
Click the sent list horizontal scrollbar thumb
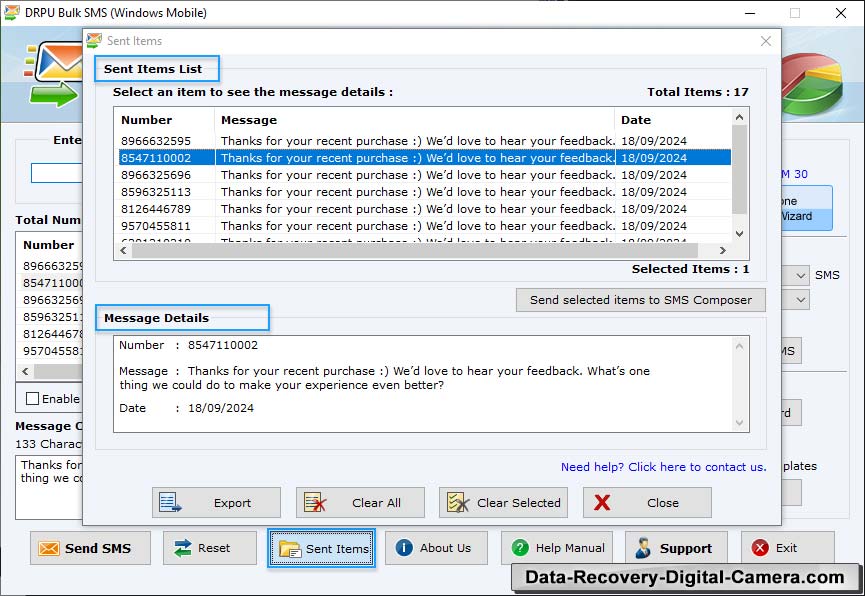415,251
